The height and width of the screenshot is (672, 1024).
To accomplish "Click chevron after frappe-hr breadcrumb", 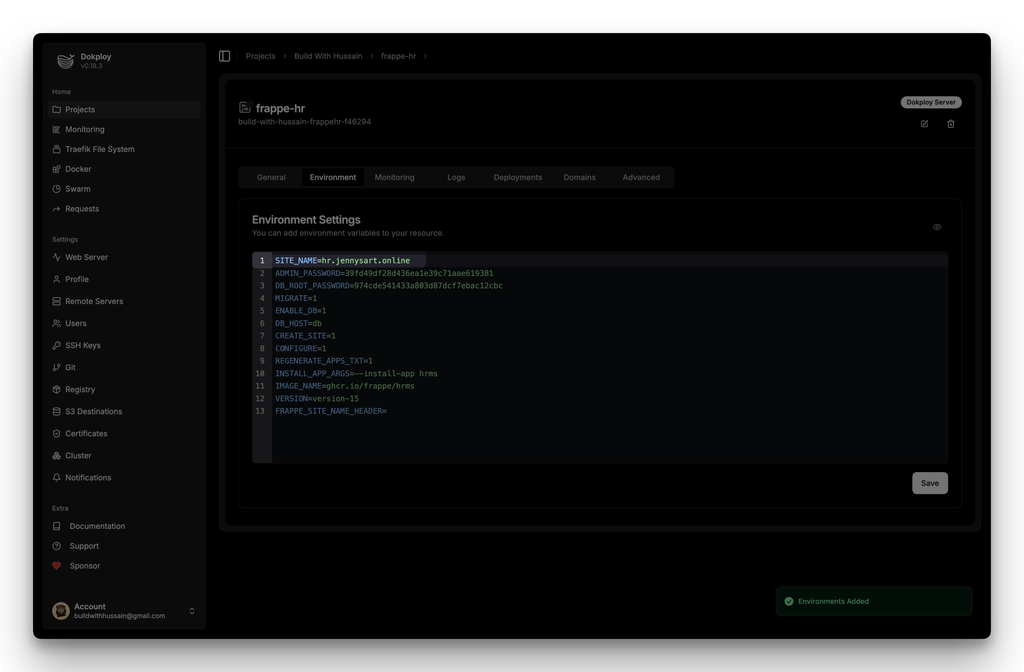I will (x=425, y=56).
